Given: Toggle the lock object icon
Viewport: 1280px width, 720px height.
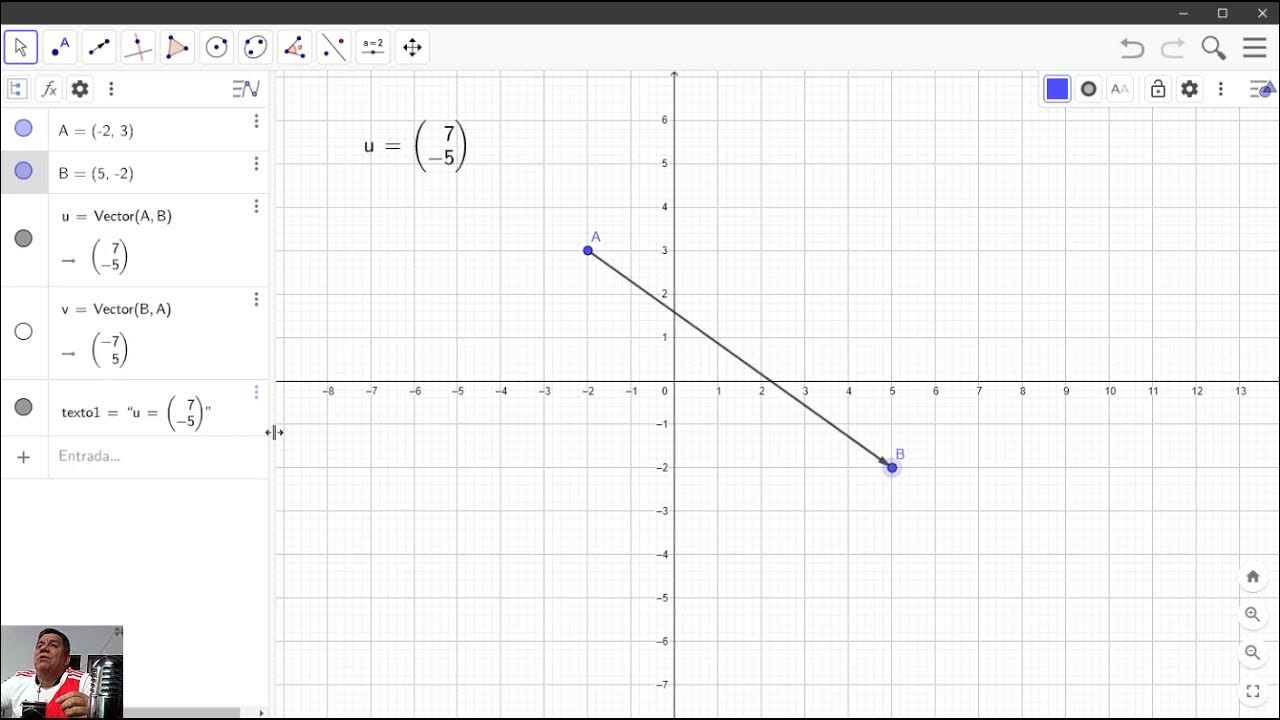Looking at the screenshot, I should tap(1158, 89).
